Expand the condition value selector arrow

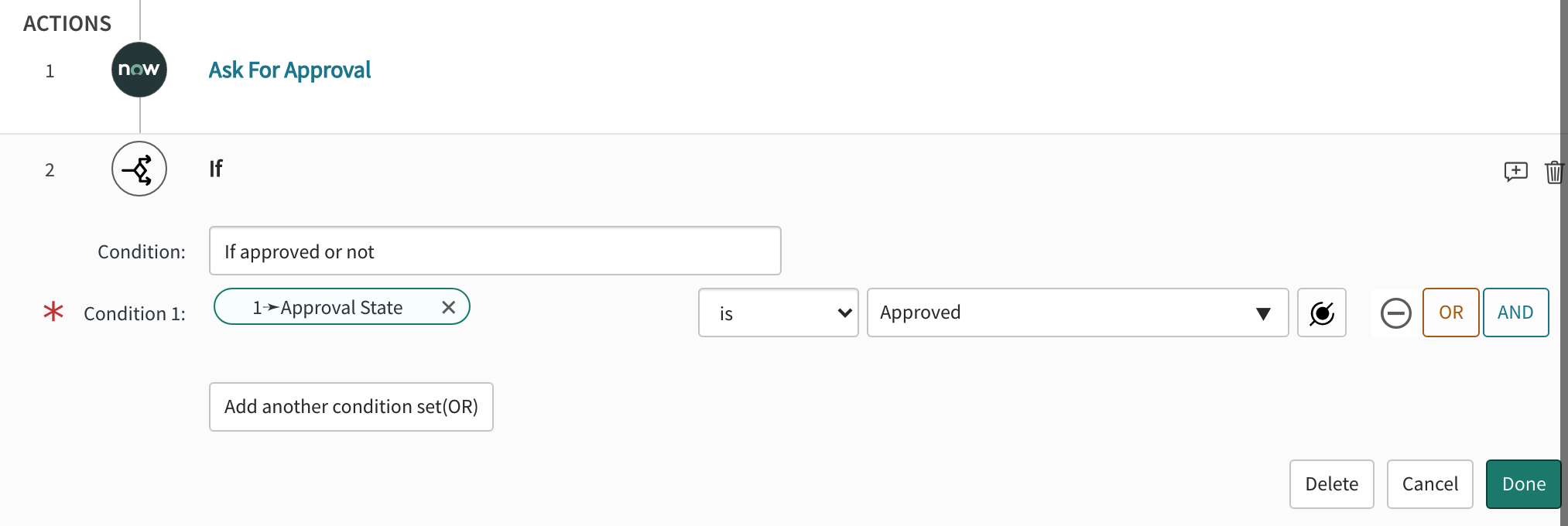tap(1263, 313)
